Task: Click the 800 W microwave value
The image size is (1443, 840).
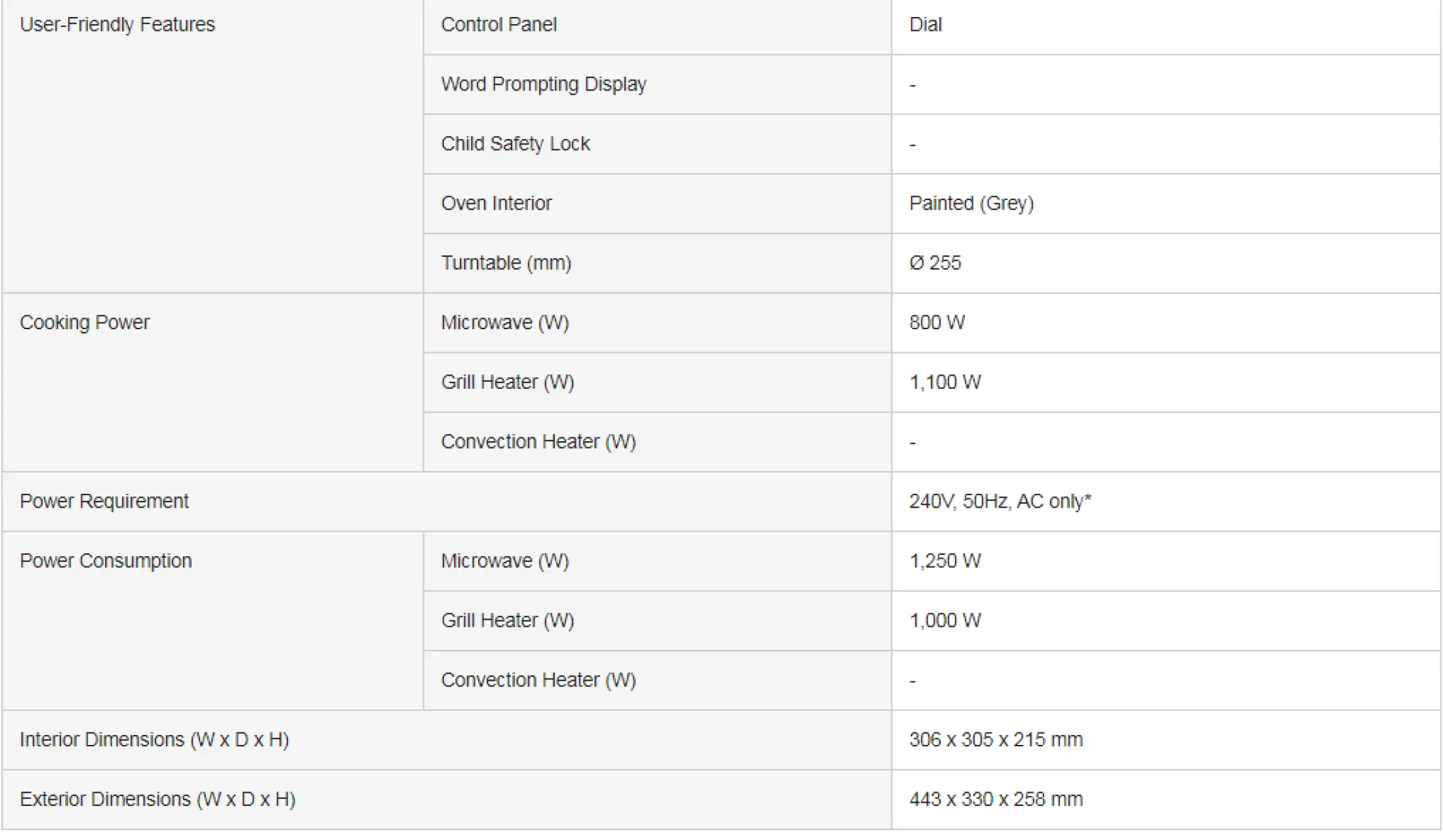Action: (x=937, y=323)
